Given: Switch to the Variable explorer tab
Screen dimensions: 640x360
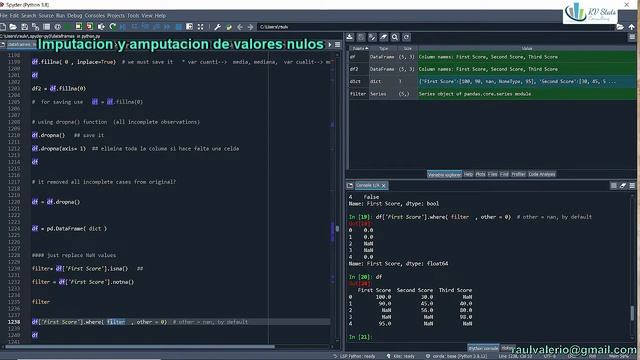Looking at the screenshot, I should [444, 174].
